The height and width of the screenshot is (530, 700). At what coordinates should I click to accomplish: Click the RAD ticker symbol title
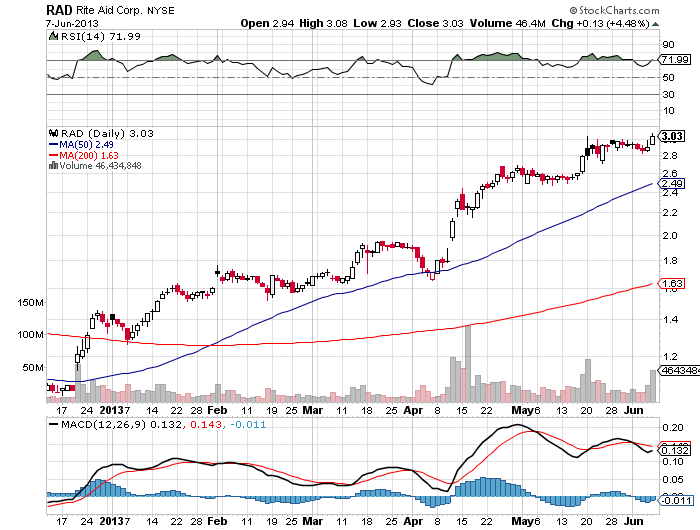tap(59, 10)
